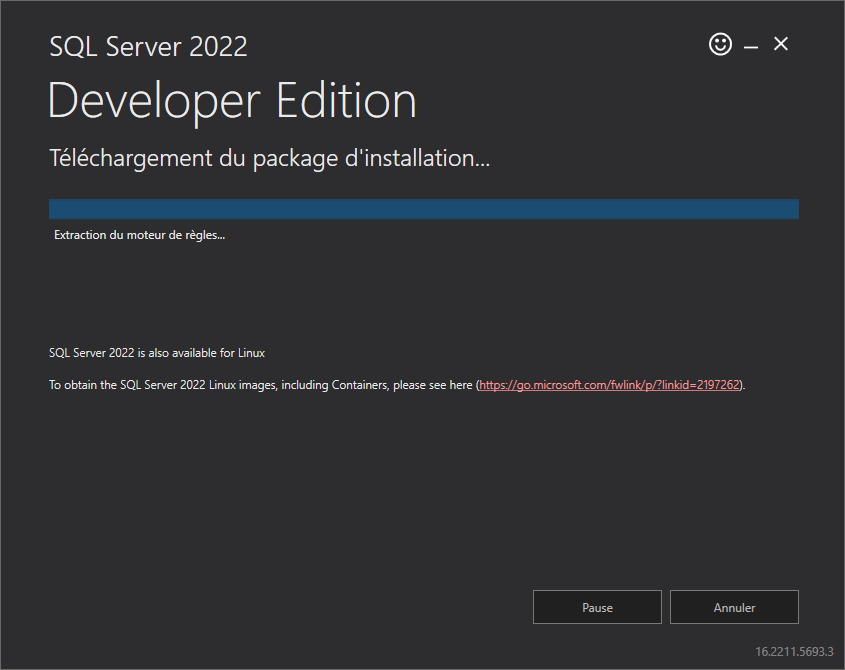
Task: Click the 'please see here' text
Action: (x=433, y=385)
